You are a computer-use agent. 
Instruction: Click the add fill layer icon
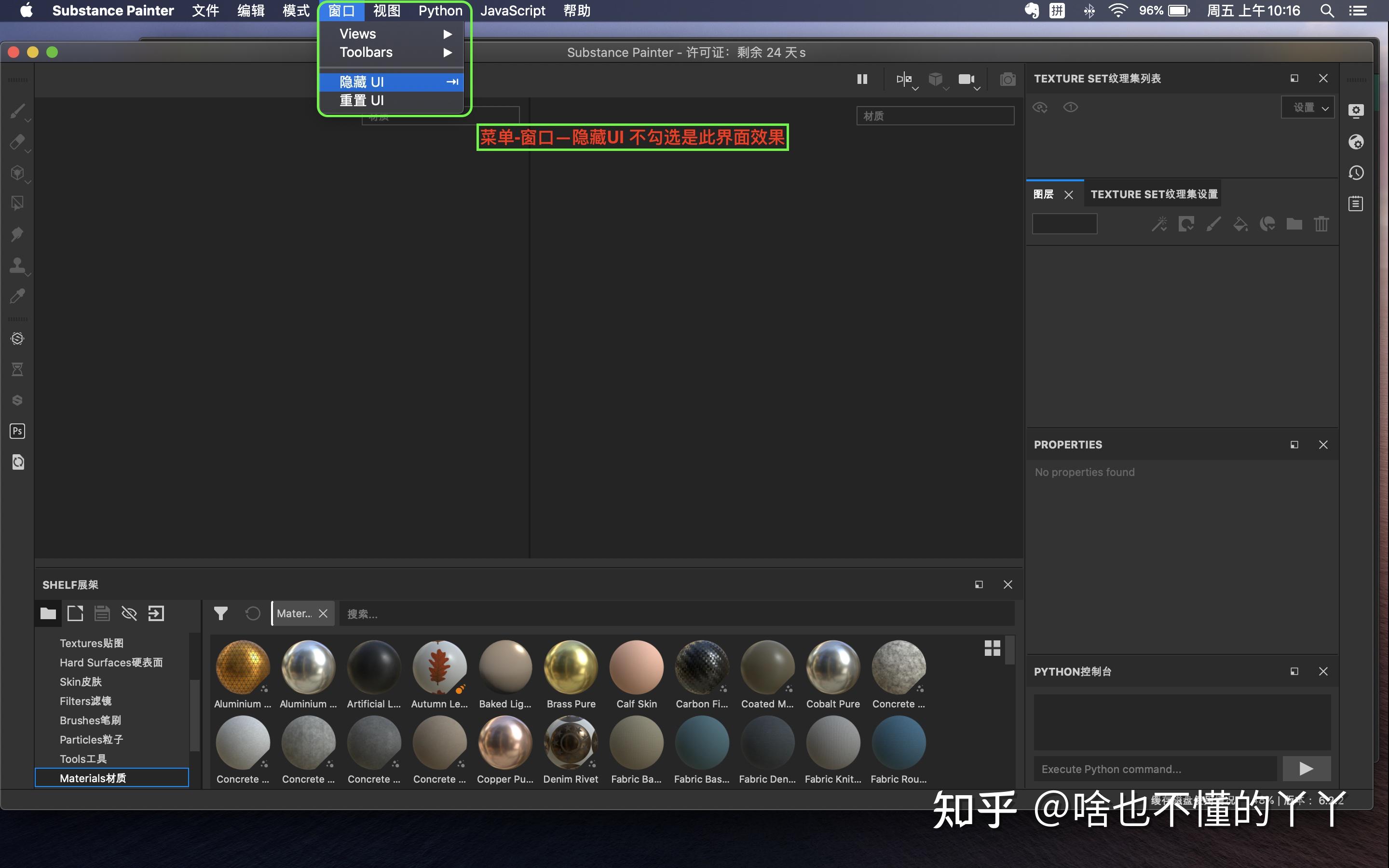1241,224
